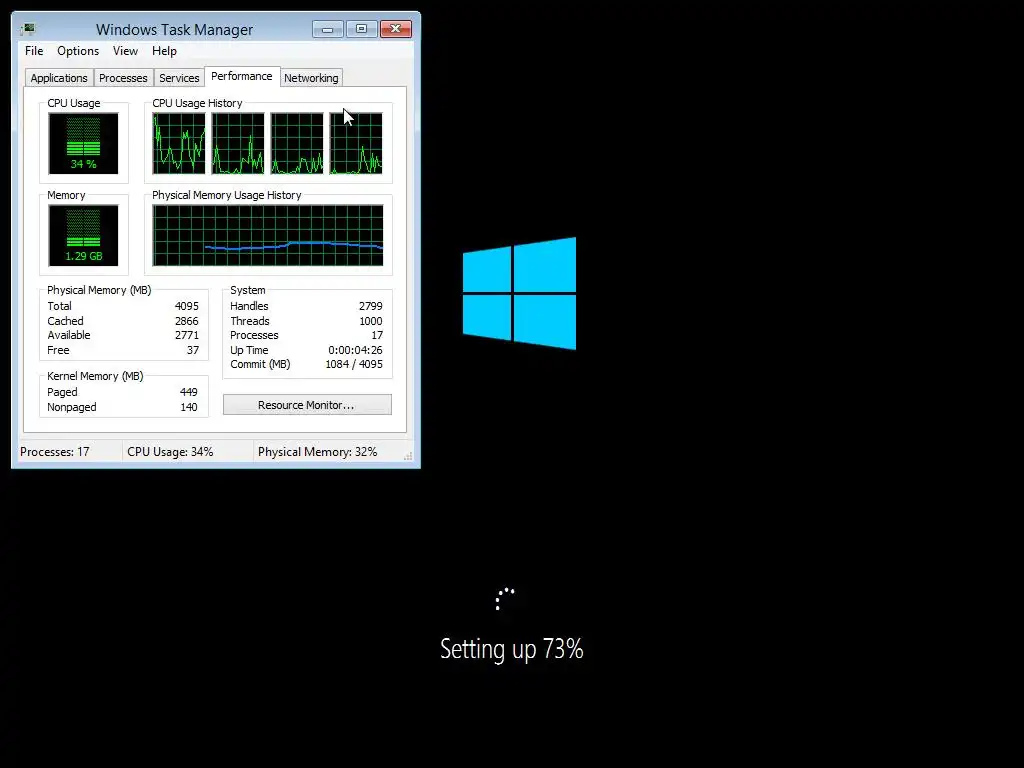
Task: Click the Free memory value 37
Action: 193,350
